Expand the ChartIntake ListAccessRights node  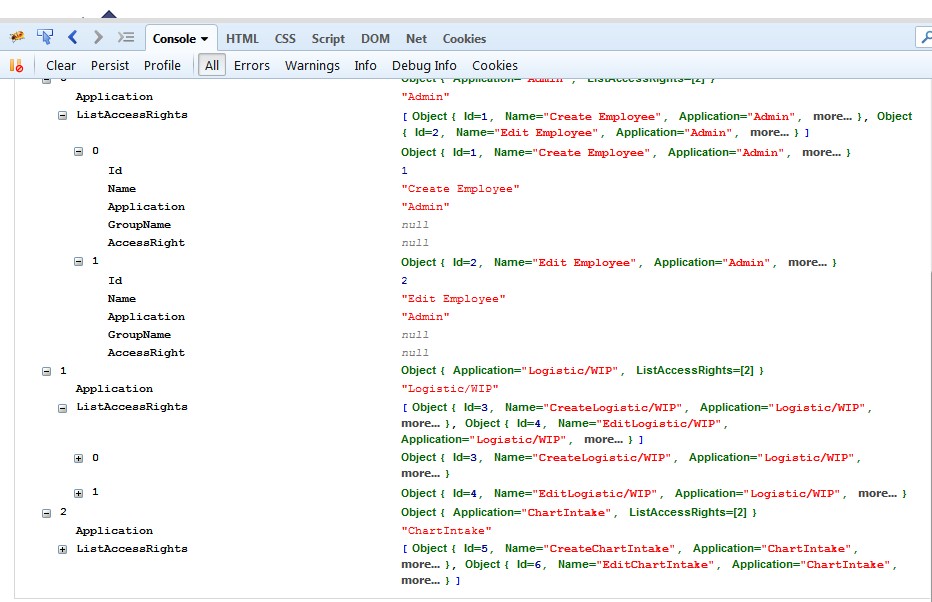pos(64,548)
